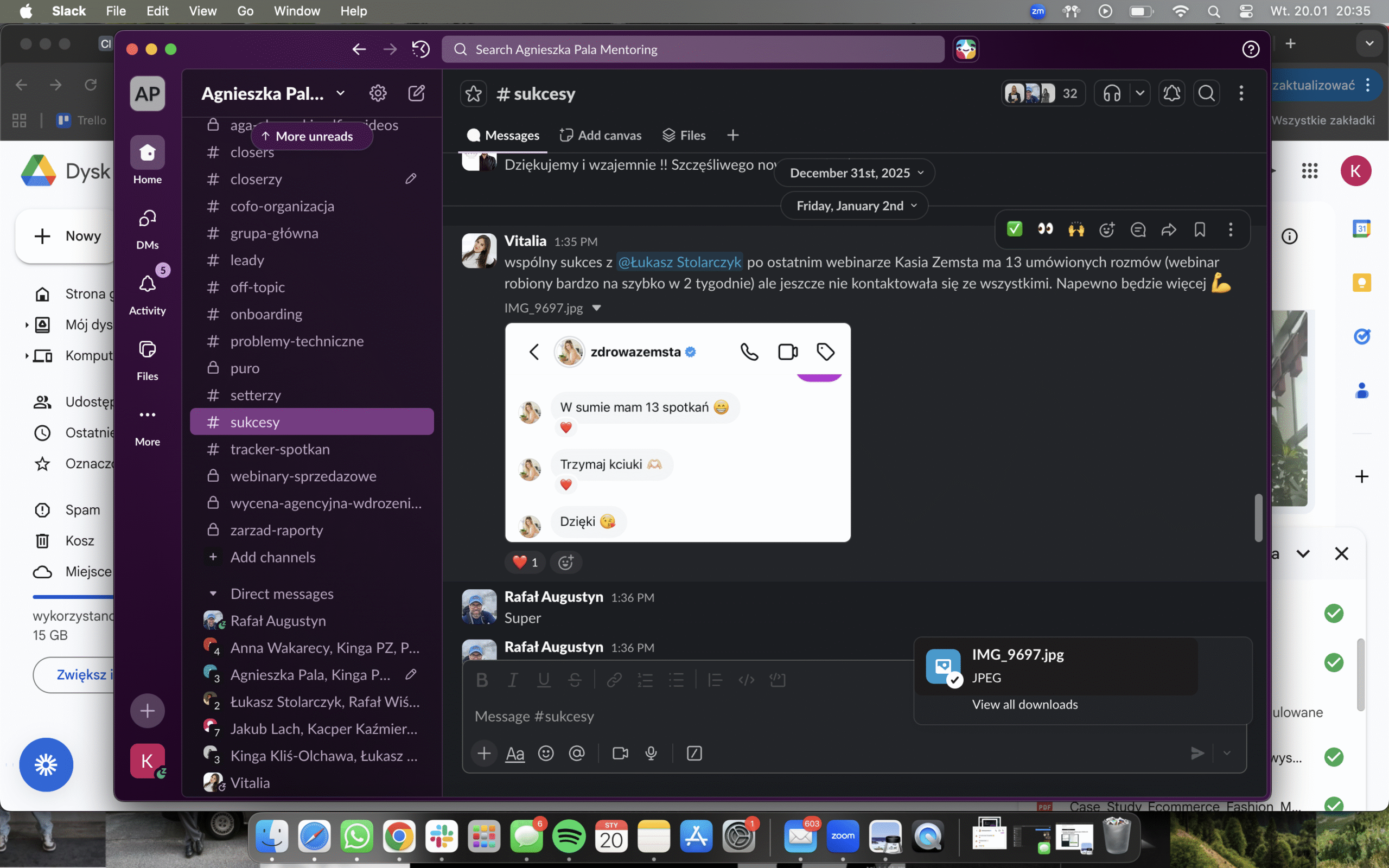Click the messages pane scrollbar
The height and width of the screenshot is (868, 1389).
1258,517
